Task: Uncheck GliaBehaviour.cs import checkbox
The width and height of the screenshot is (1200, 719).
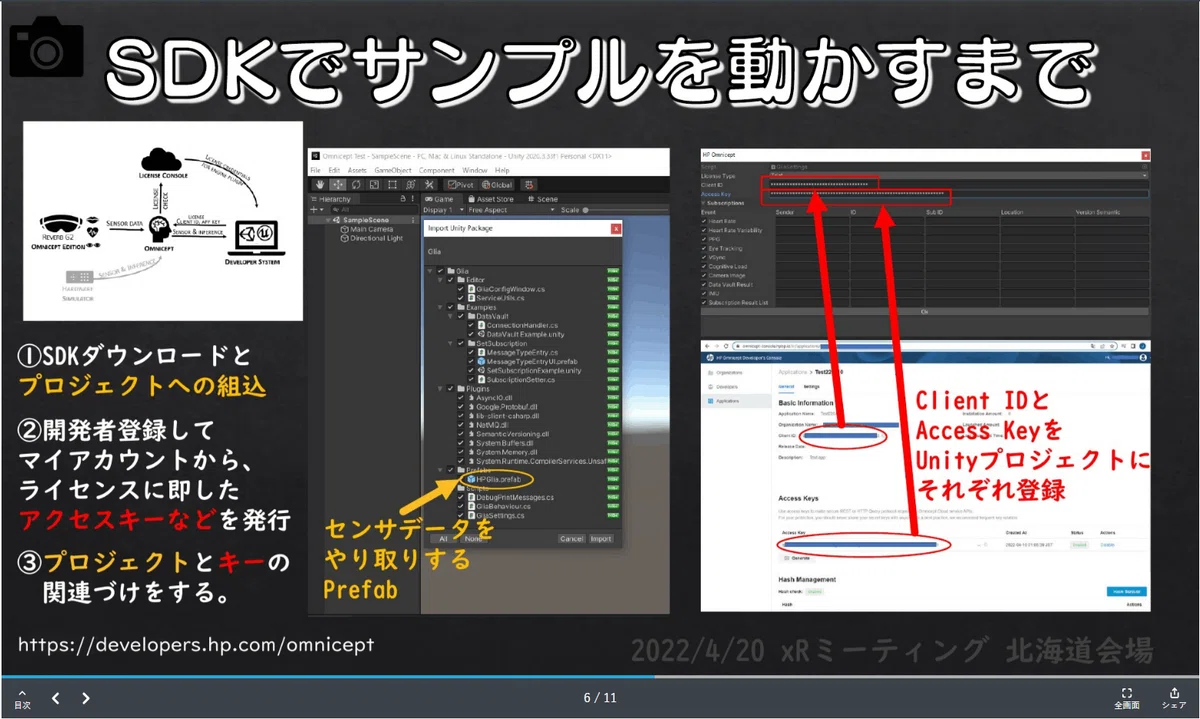Action: pyautogui.click(x=460, y=506)
